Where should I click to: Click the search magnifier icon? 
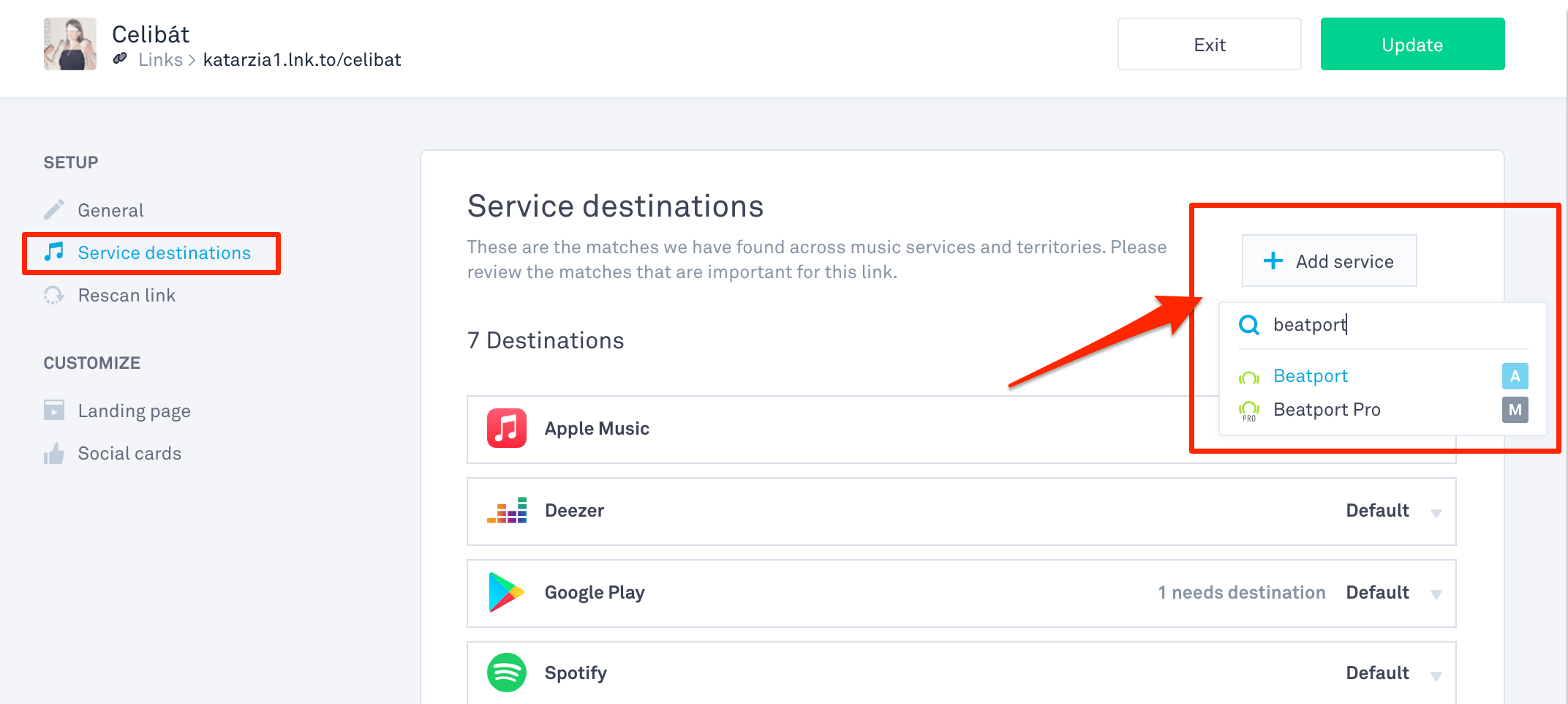(x=1249, y=325)
